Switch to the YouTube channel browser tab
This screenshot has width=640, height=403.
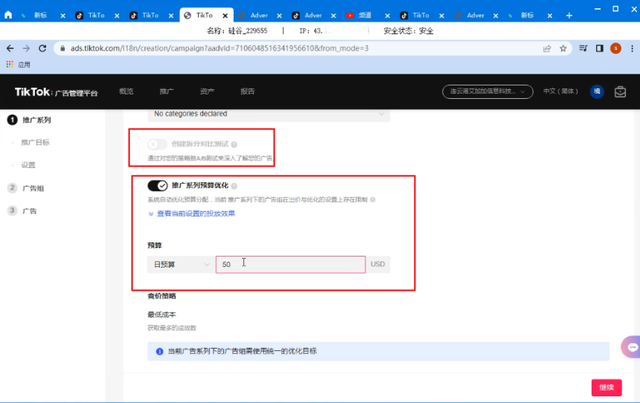click(365, 16)
